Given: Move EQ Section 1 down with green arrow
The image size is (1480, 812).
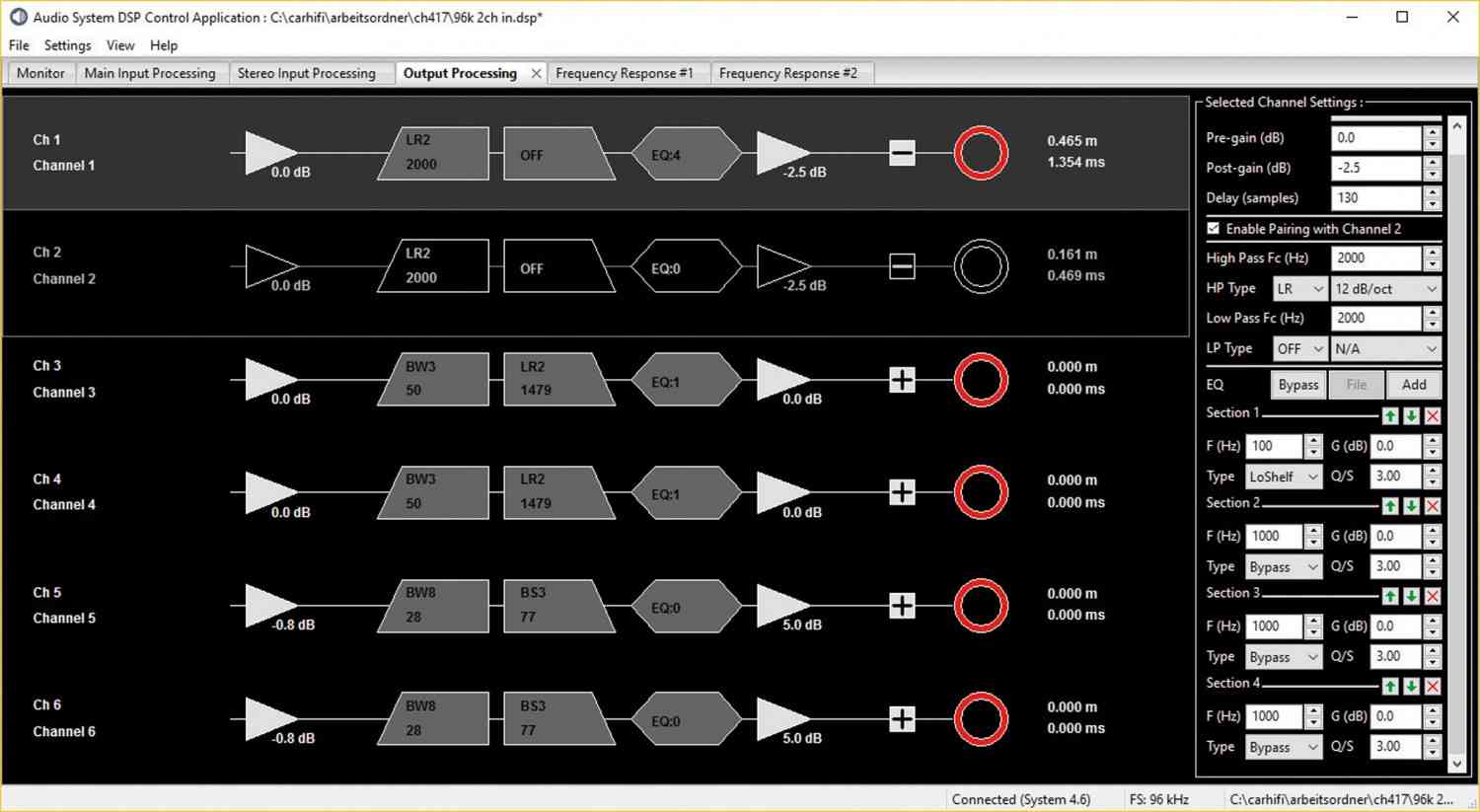Looking at the screenshot, I should tap(1412, 416).
